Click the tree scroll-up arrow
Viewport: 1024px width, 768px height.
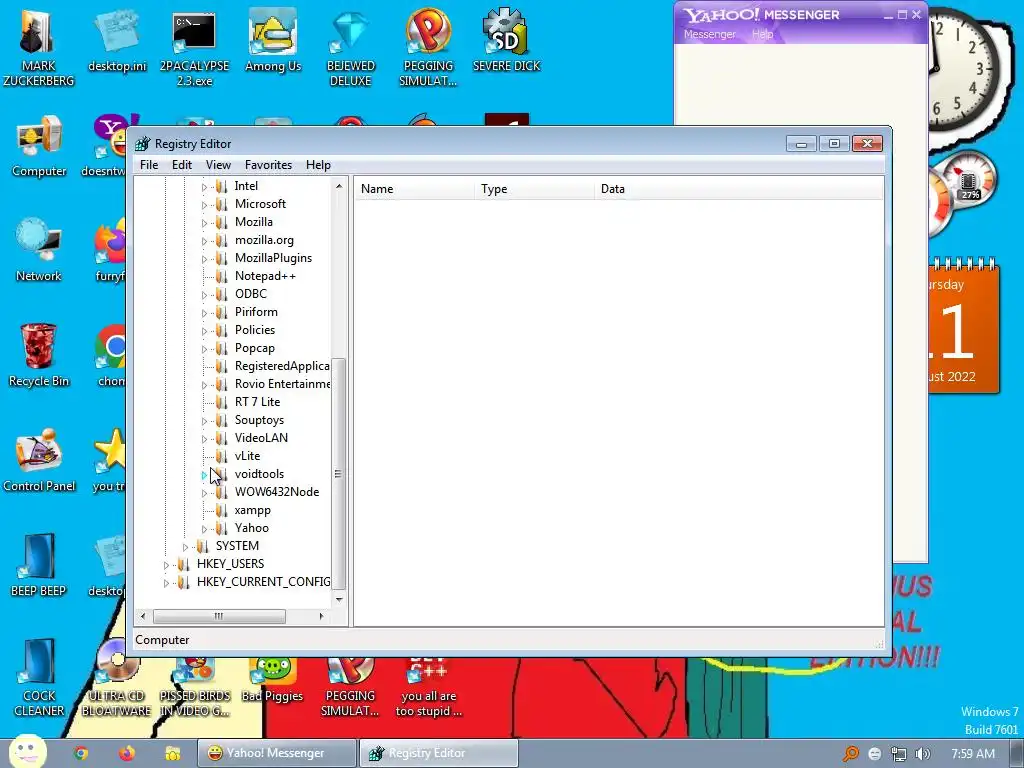click(x=338, y=186)
